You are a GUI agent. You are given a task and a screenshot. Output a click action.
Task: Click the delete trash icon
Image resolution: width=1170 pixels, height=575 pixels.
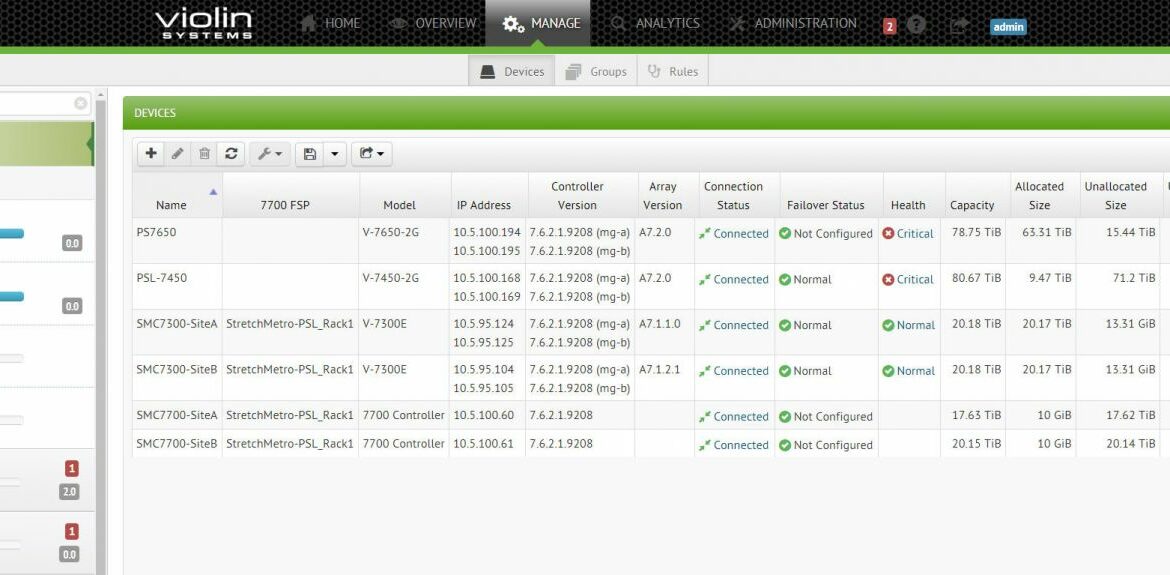(204, 154)
